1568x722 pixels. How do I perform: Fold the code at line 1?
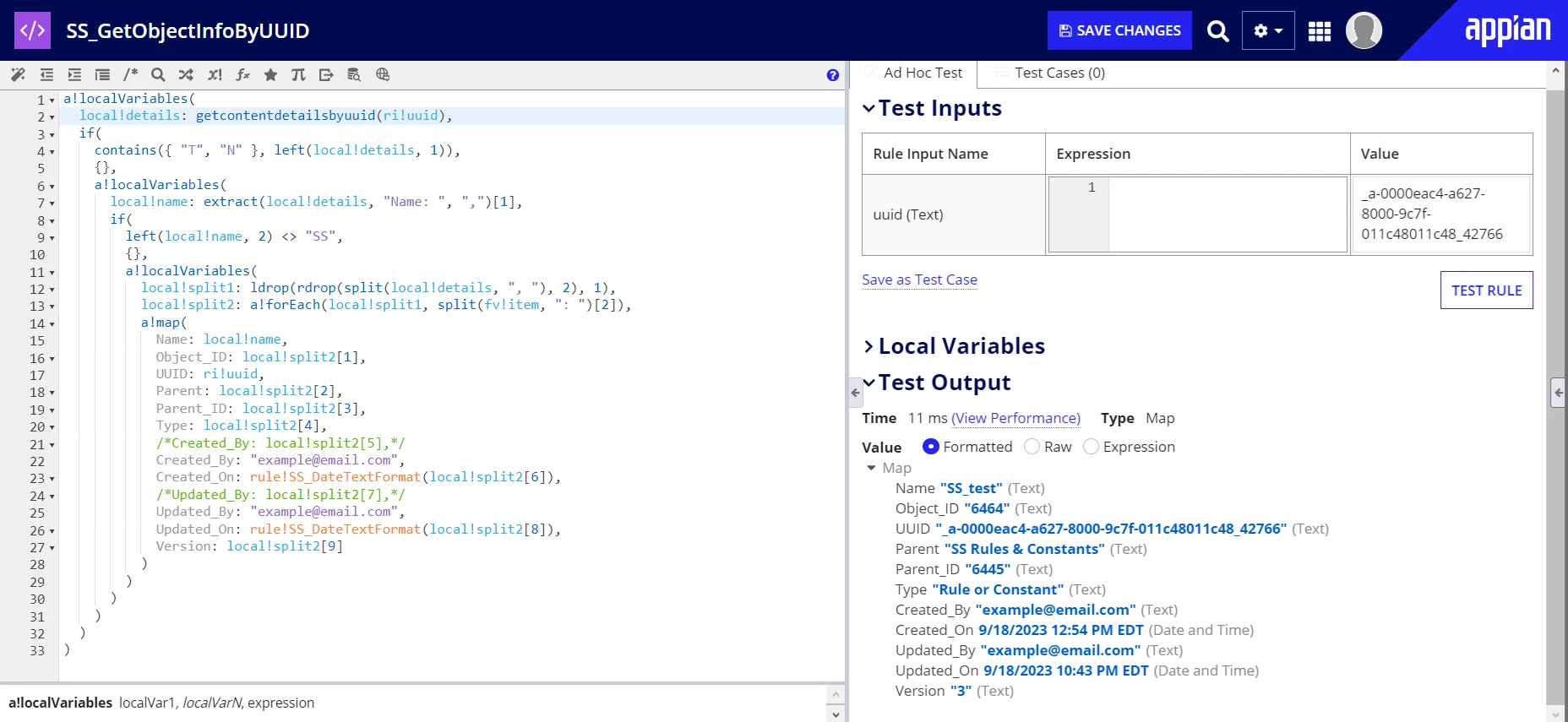point(52,100)
